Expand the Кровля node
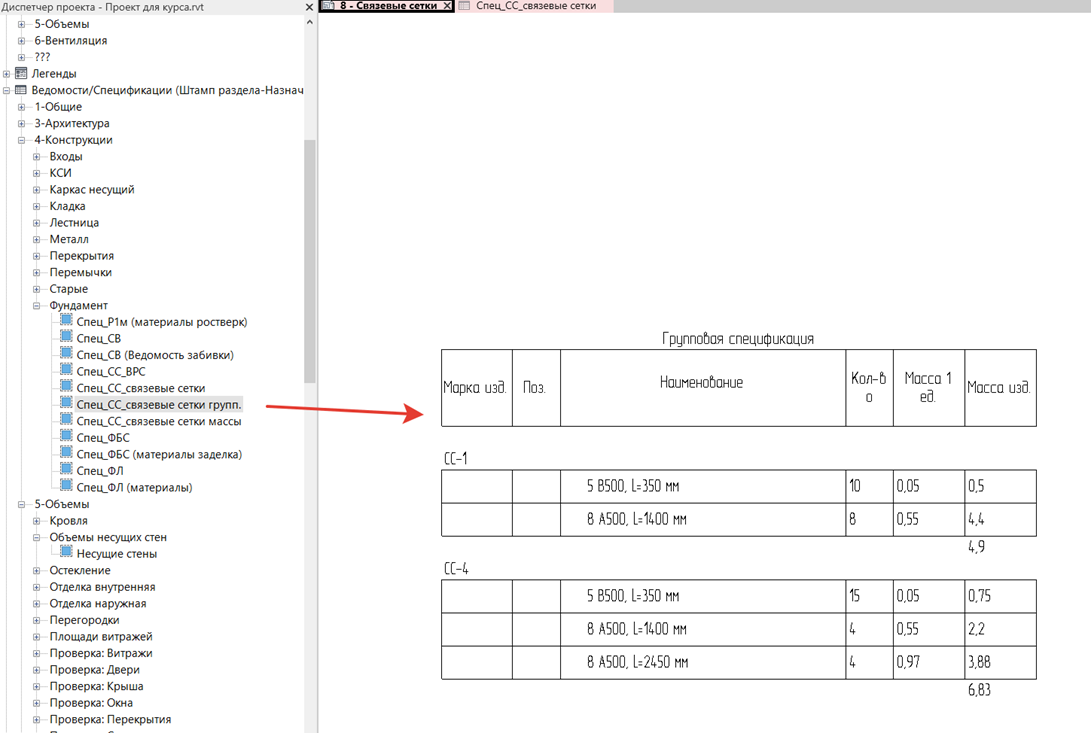Viewport: 1091px width, 733px height. click(x=36, y=521)
